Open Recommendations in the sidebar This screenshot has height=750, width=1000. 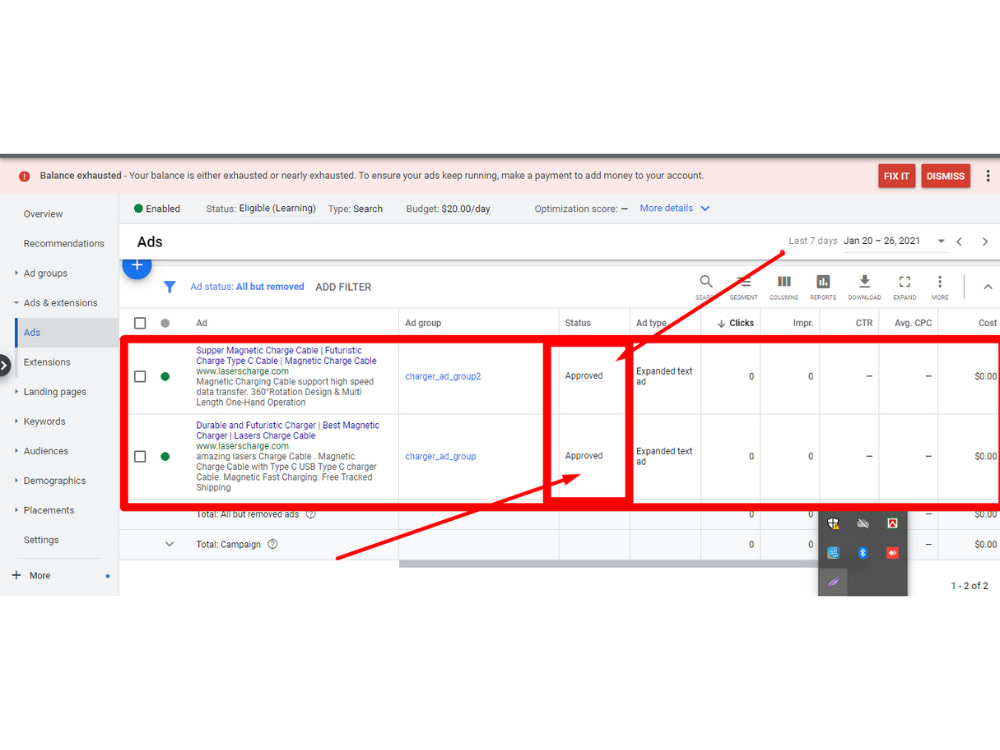[x=64, y=244]
